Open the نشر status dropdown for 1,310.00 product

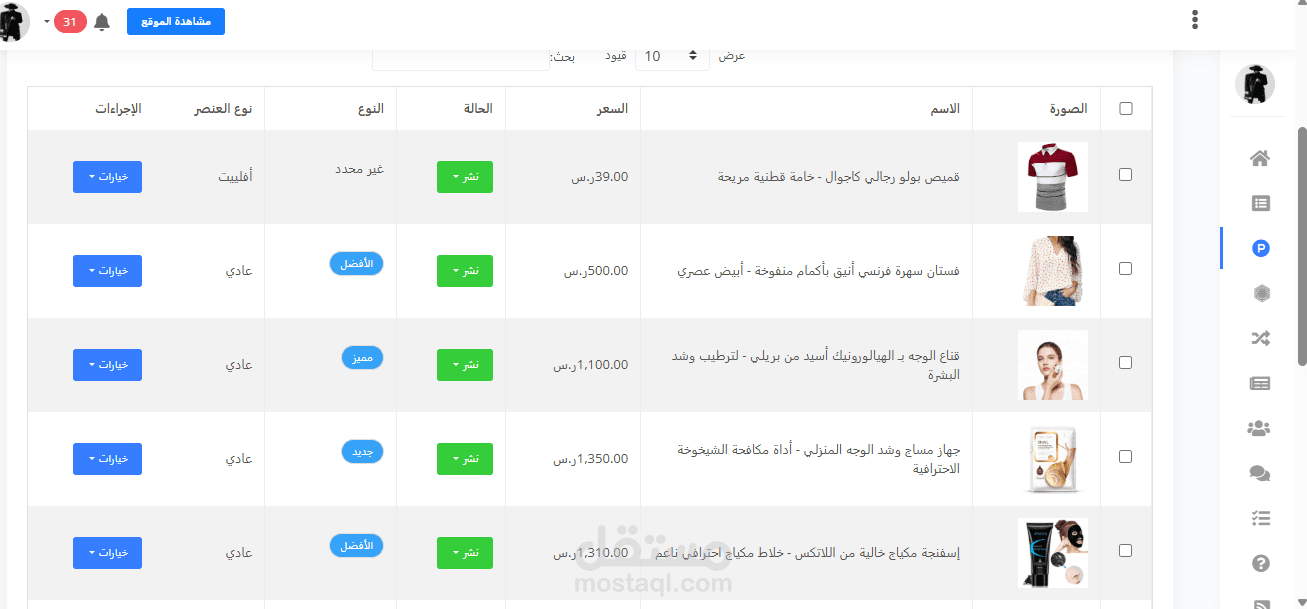[465, 553]
